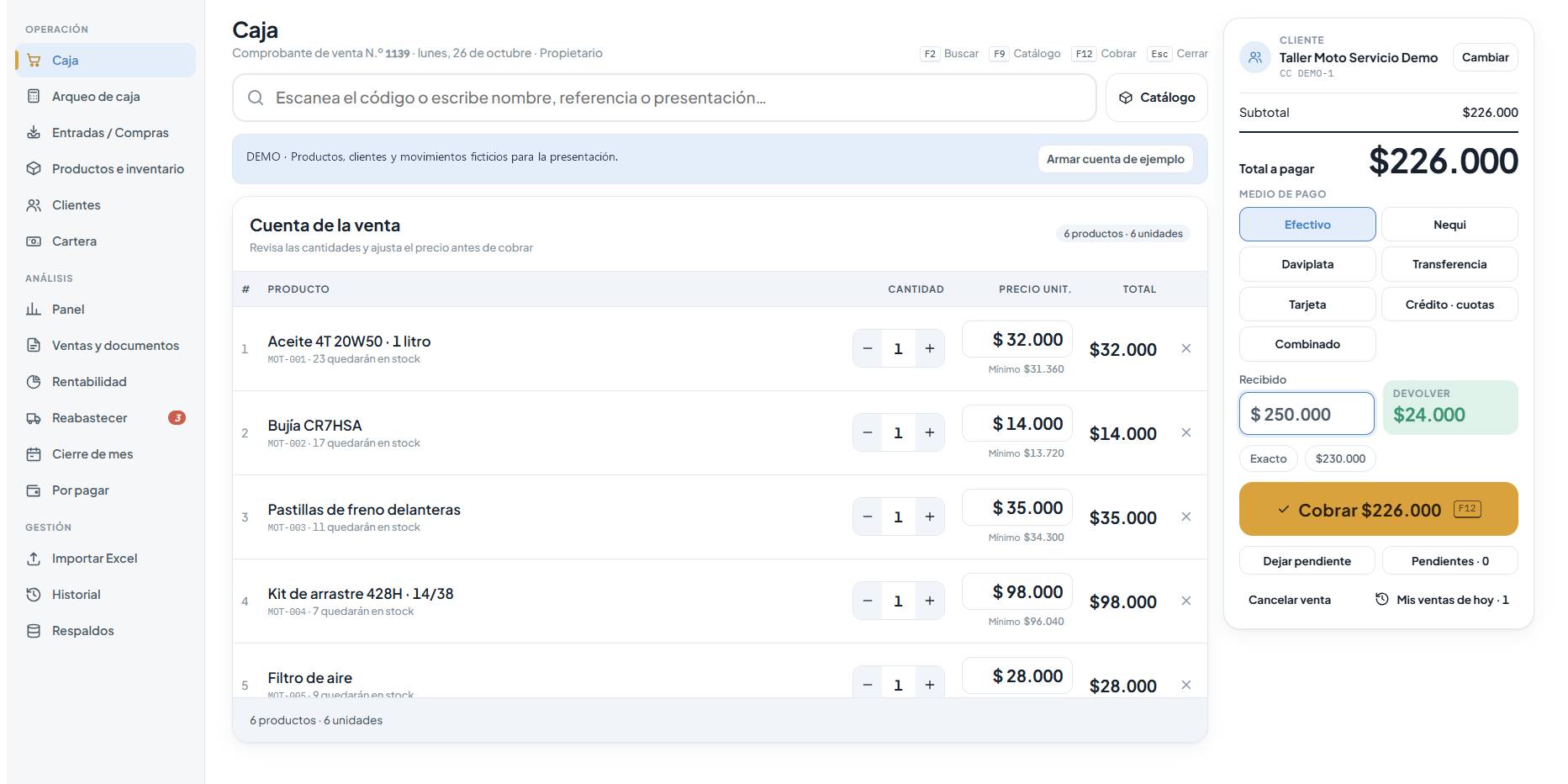This screenshot has width=1568, height=784.
Task: Pick Combinado payment method
Action: click(x=1307, y=344)
